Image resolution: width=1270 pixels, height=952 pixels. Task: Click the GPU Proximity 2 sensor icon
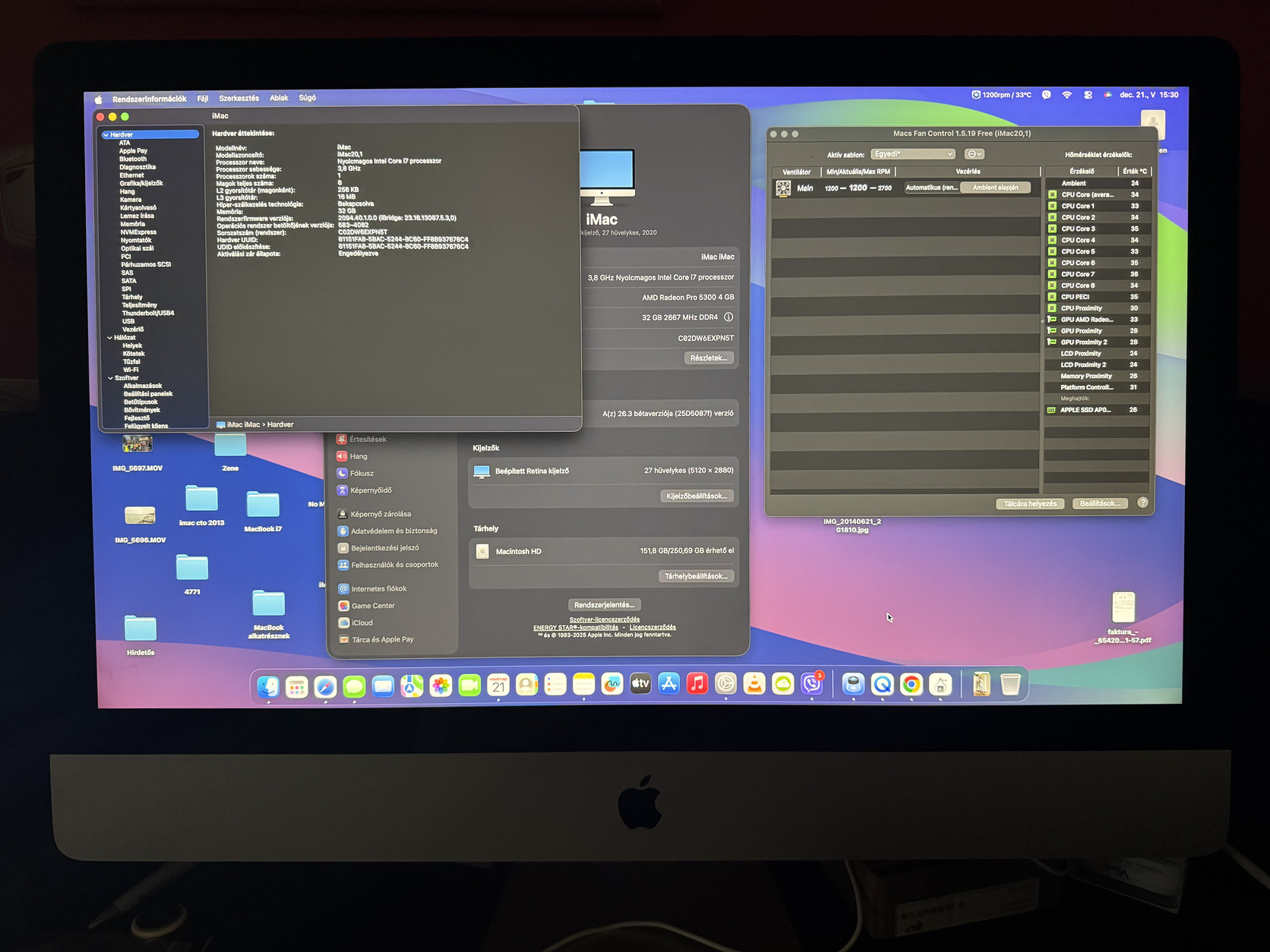[x=1052, y=342]
